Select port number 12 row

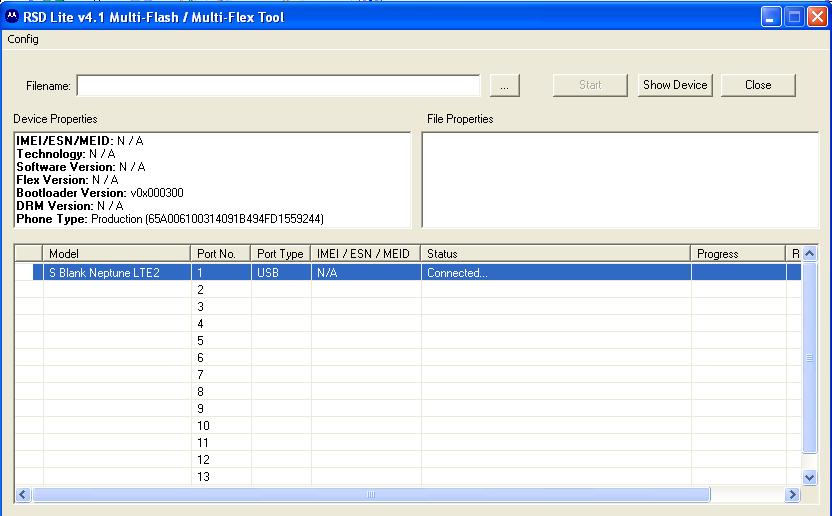tap(408, 460)
